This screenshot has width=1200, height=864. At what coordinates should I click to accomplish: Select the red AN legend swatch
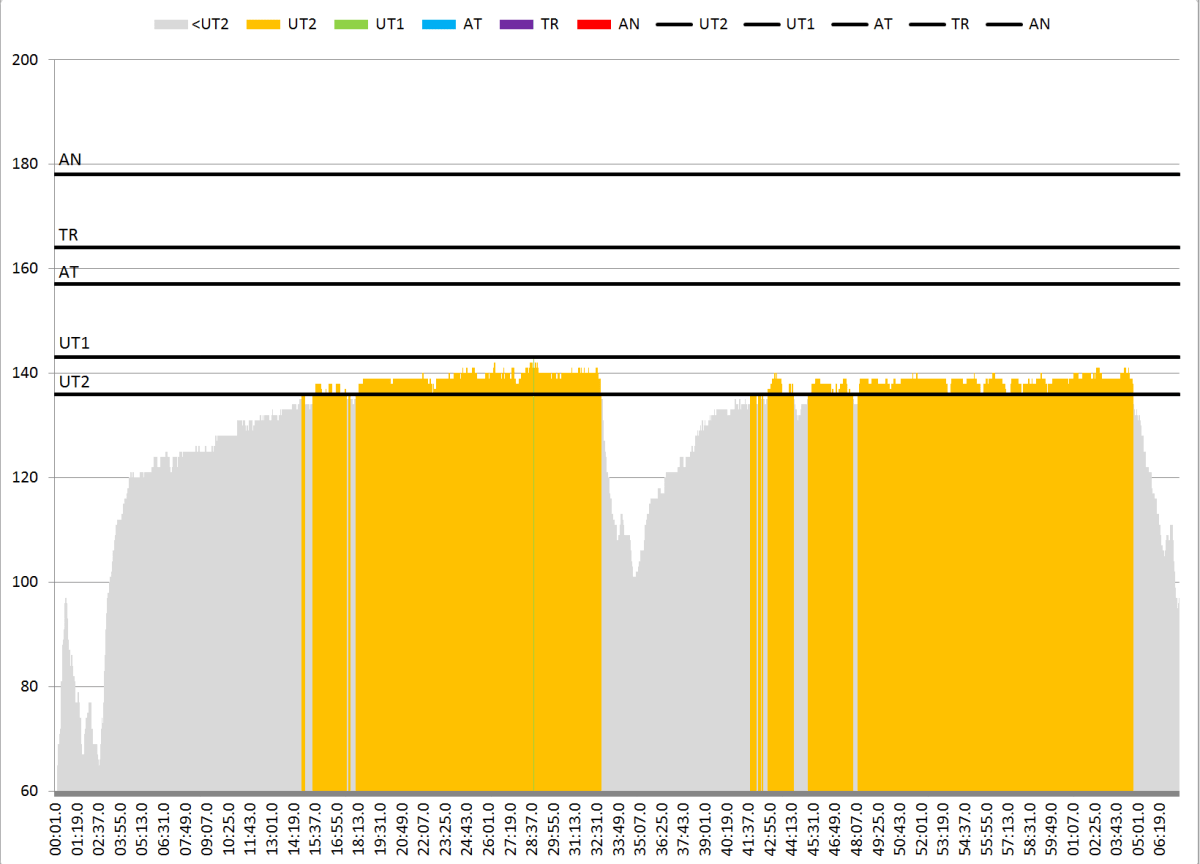coord(594,24)
